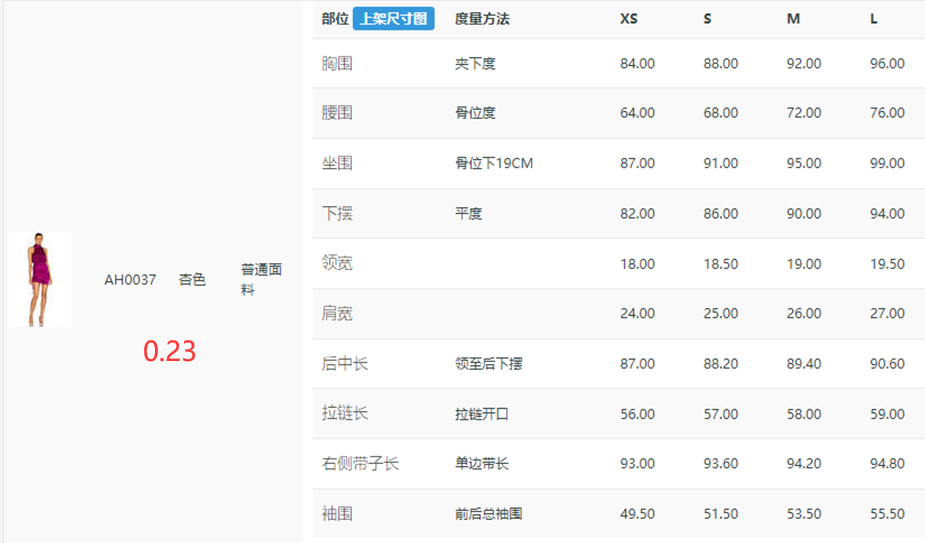Click the 右侧带子长 S value 93.60
The width and height of the screenshot is (925, 543).
click(720, 463)
